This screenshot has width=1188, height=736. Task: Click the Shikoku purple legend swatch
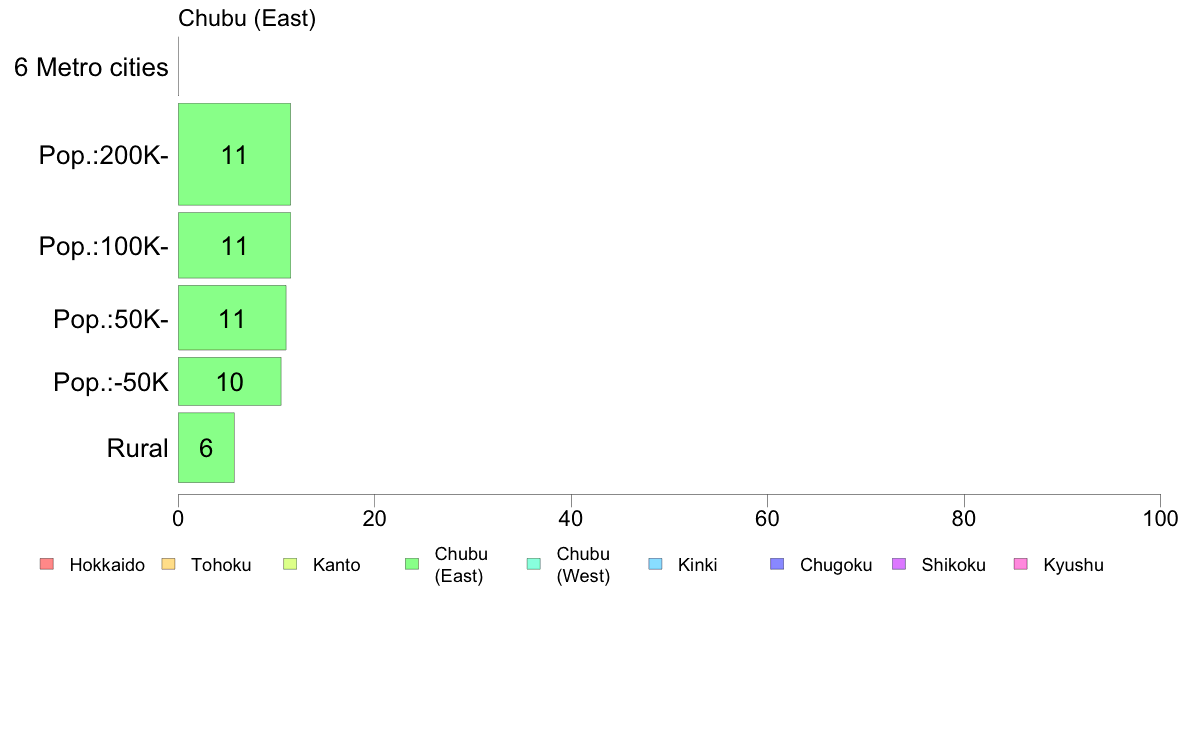899,564
